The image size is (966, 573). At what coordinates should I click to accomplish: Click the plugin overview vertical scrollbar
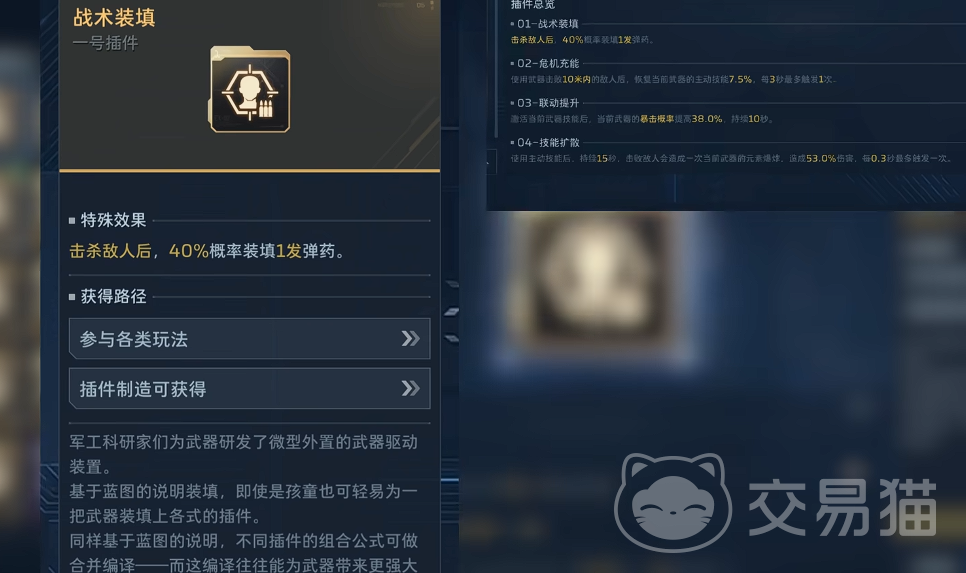click(x=496, y=69)
